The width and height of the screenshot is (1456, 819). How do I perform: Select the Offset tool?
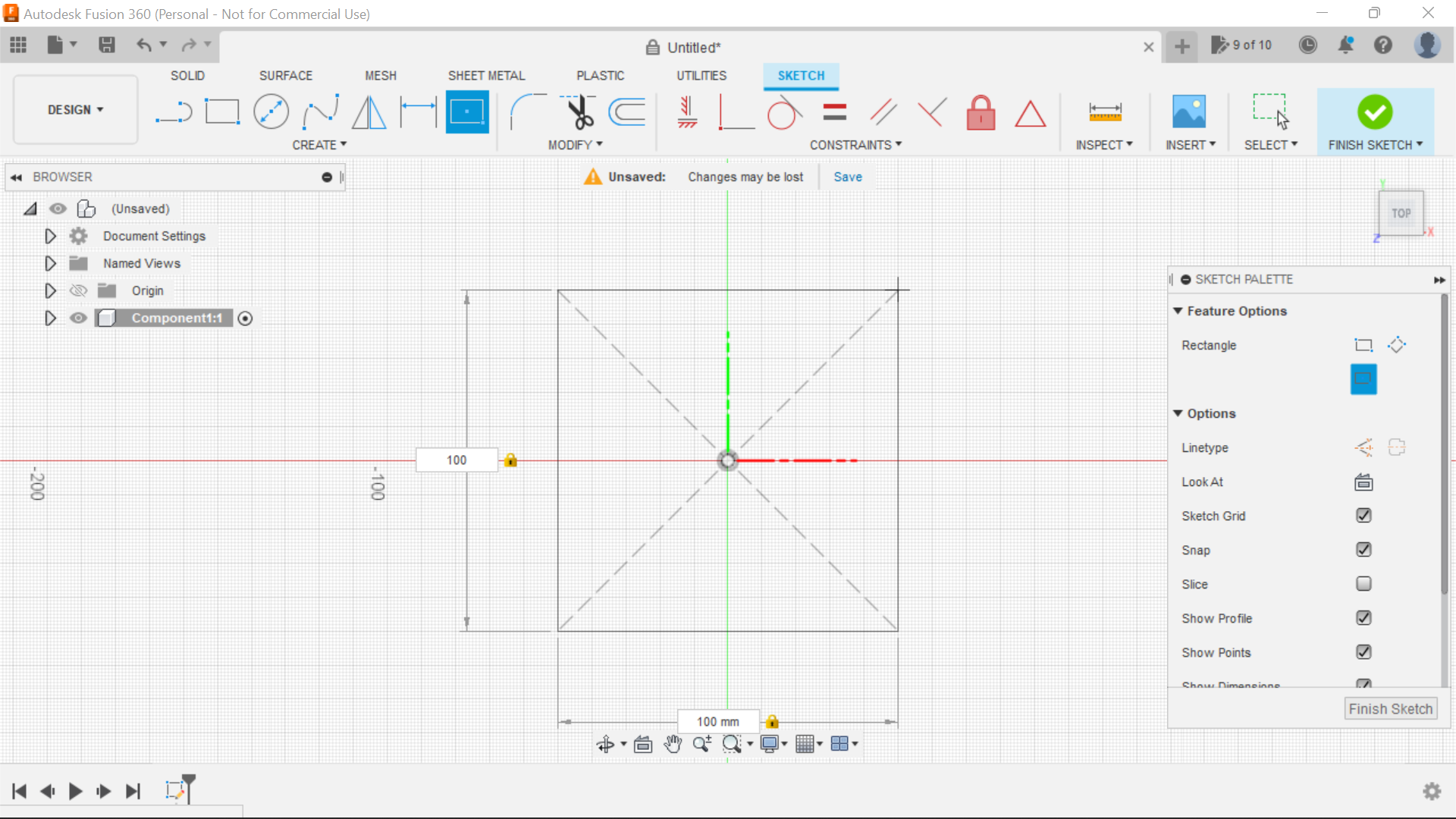pos(626,111)
